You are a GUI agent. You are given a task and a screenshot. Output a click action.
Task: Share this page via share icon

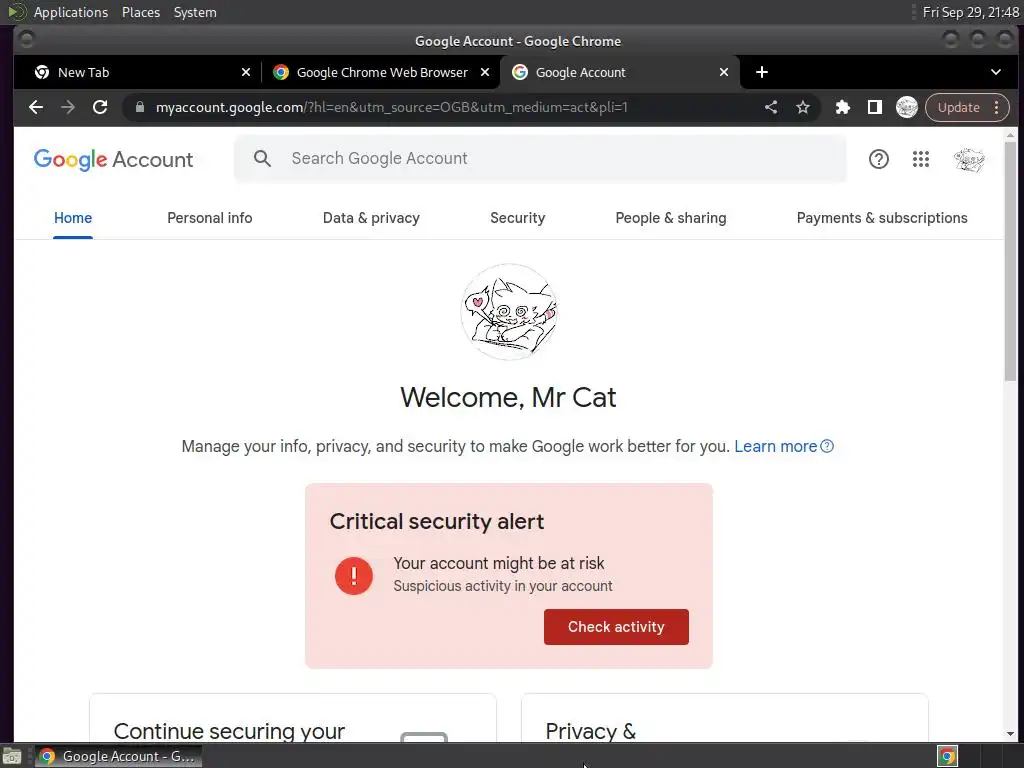coord(771,107)
